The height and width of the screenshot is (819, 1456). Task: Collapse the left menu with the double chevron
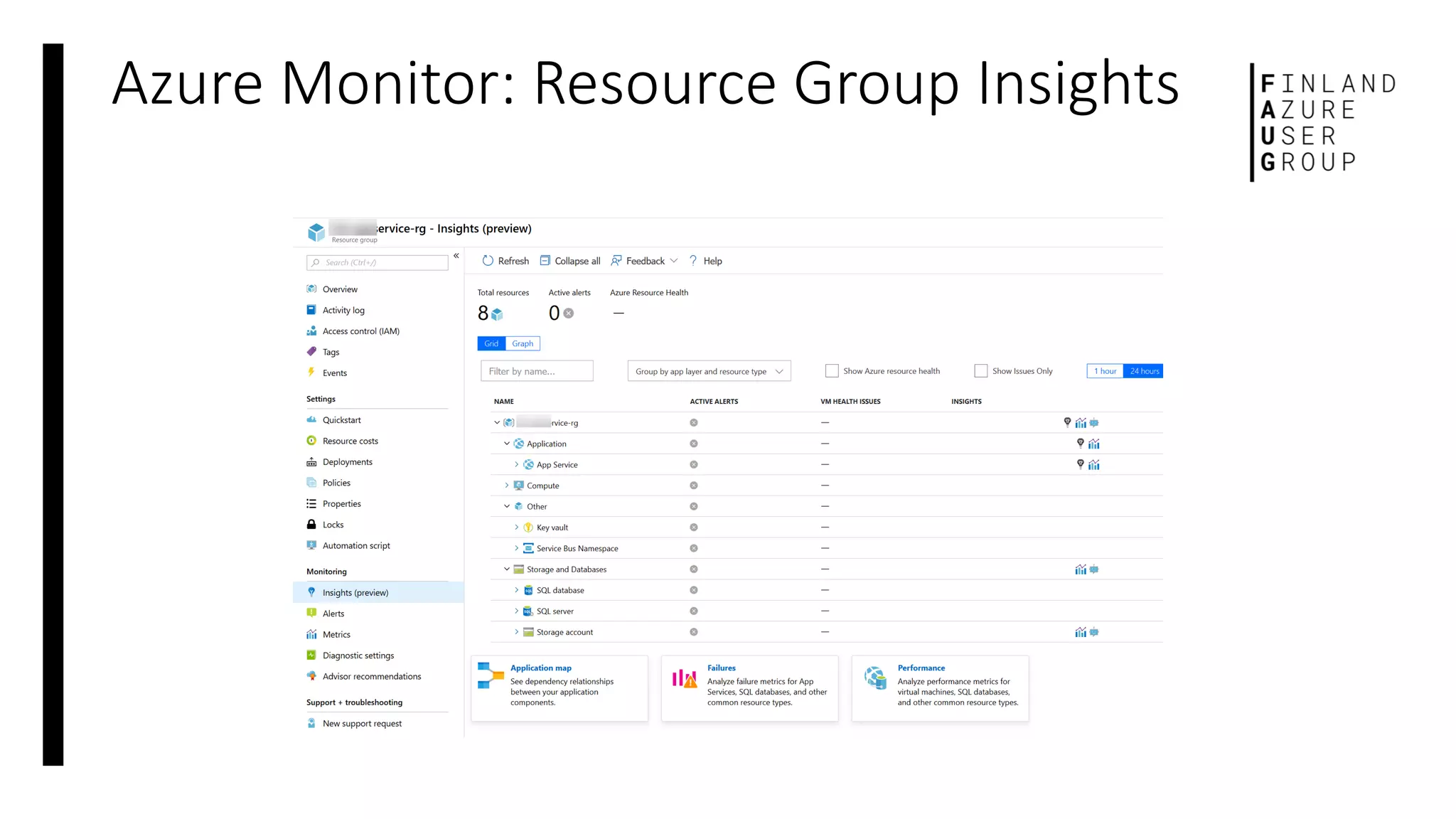456,255
